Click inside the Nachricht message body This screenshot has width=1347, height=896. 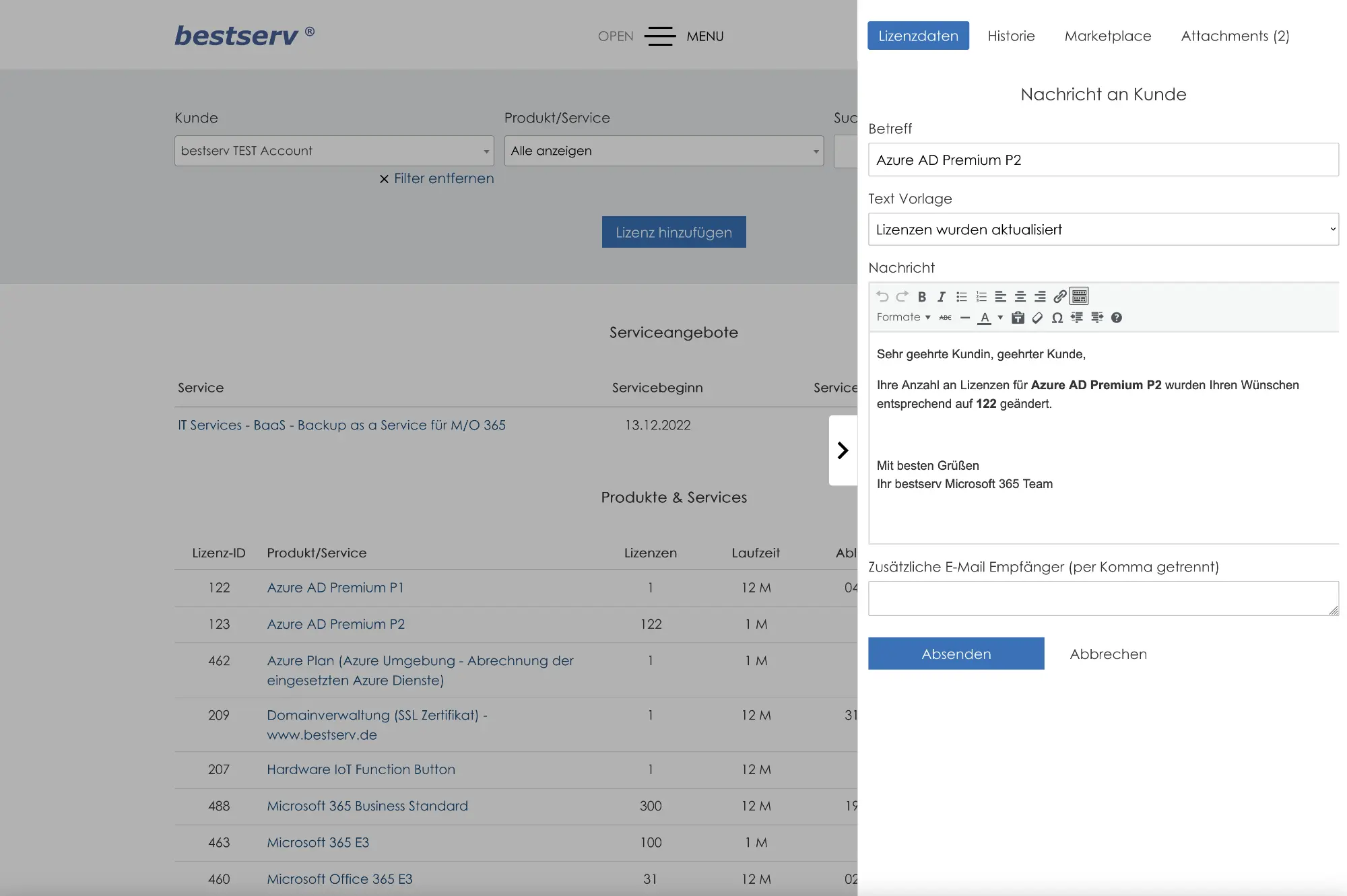(x=1103, y=438)
